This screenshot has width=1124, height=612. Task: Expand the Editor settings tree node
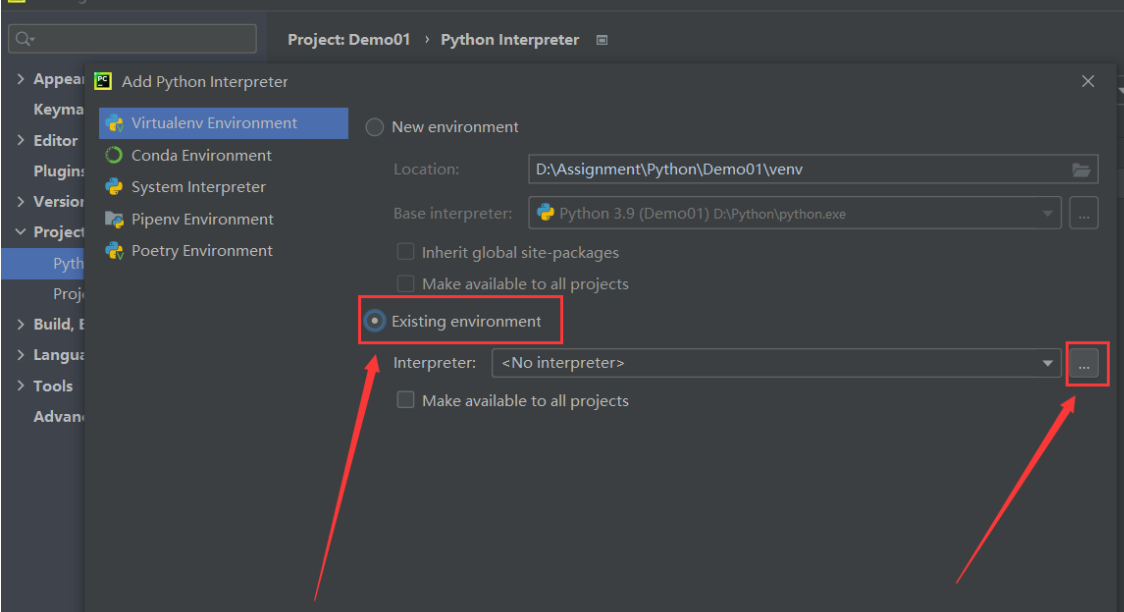click(21, 140)
